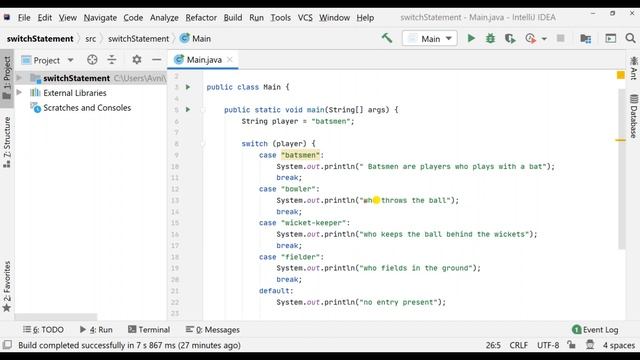Open the 4: Run tool window
Screen dimensions: 640x360
[96, 329]
